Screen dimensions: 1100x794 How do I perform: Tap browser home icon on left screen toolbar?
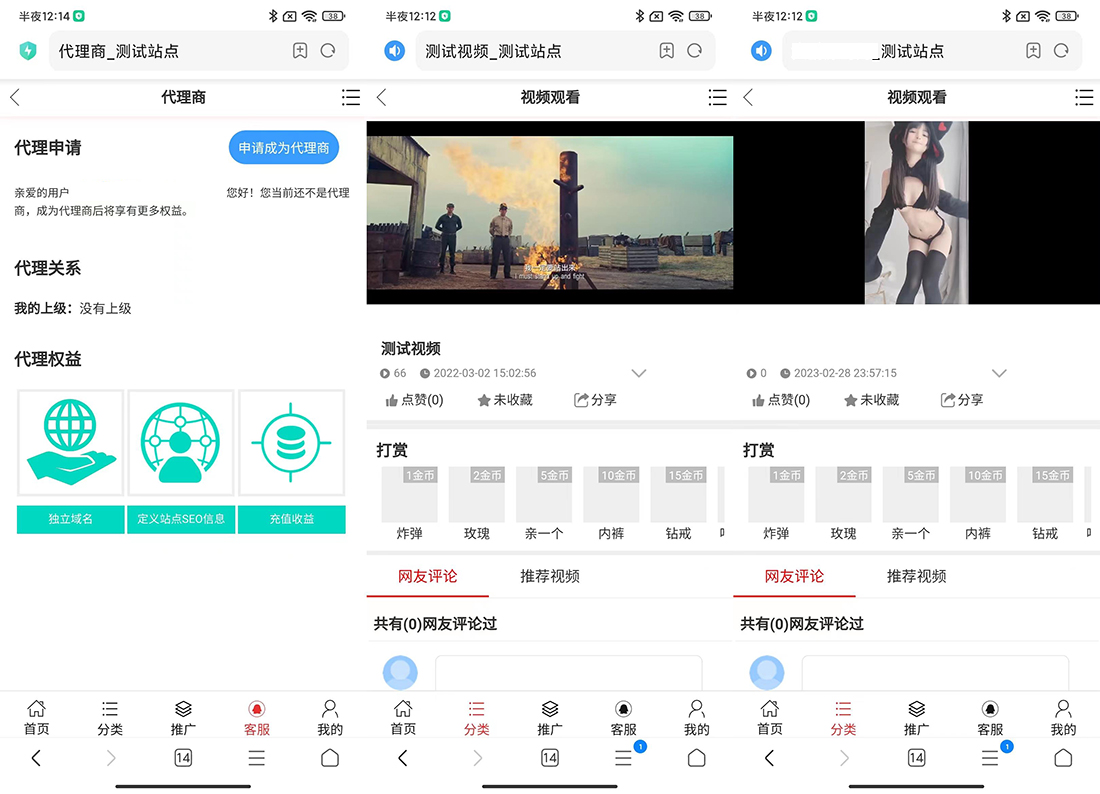pyautogui.click(x=330, y=758)
